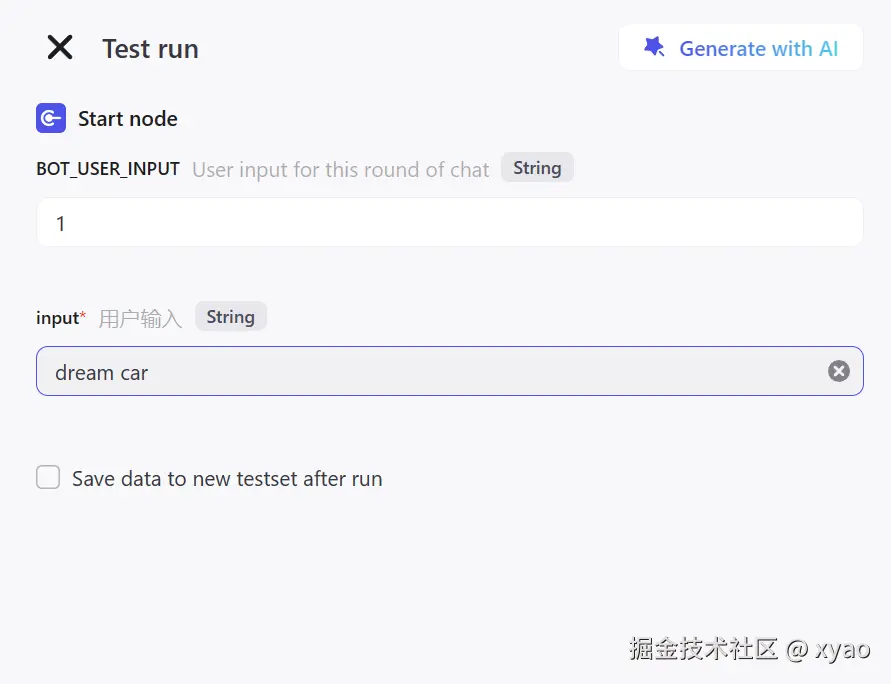
Task: Select the BOT_USER_INPUT value field
Action: click(x=449, y=222)
